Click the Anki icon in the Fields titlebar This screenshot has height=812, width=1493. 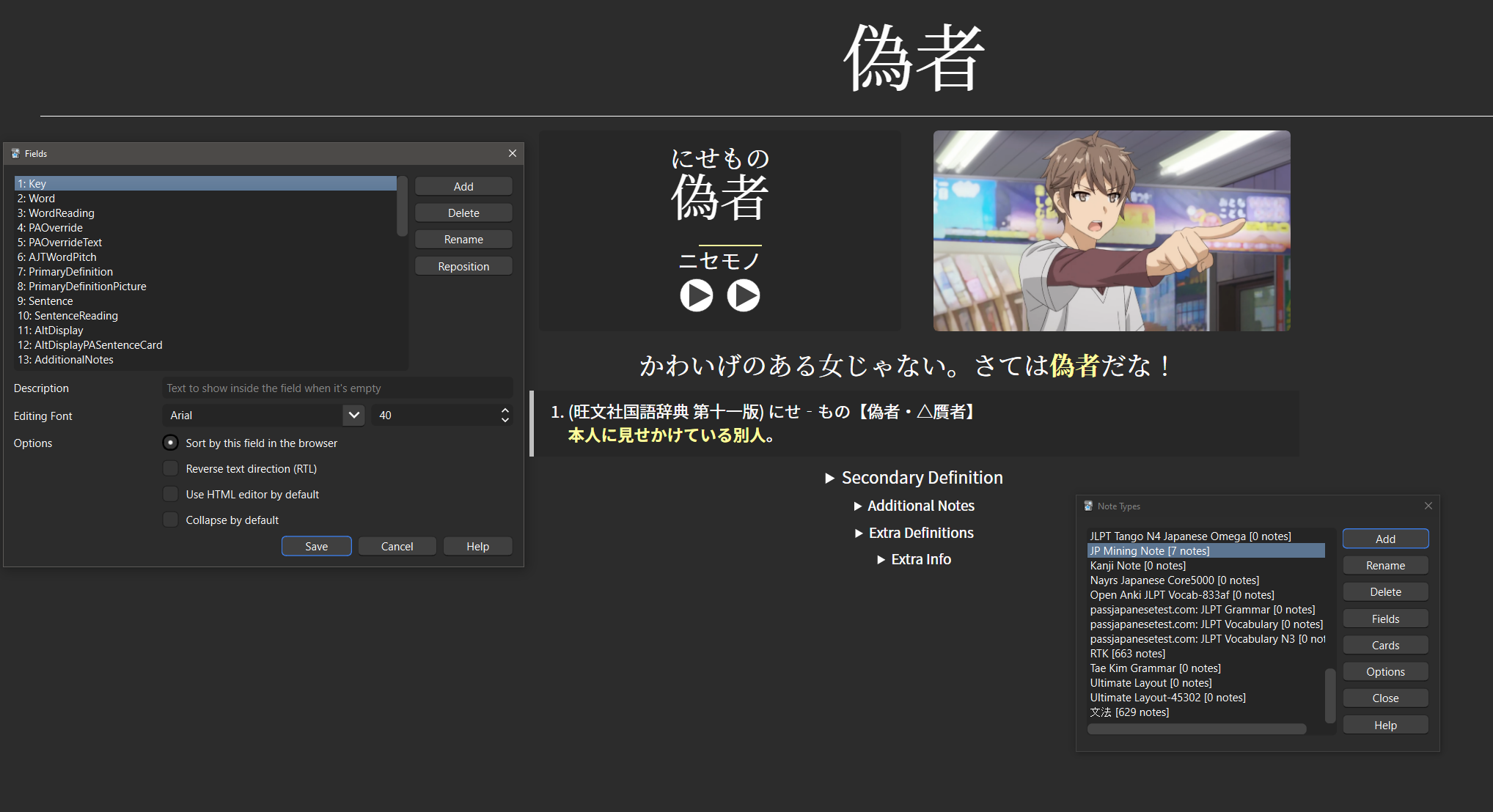tap(15, 153)
